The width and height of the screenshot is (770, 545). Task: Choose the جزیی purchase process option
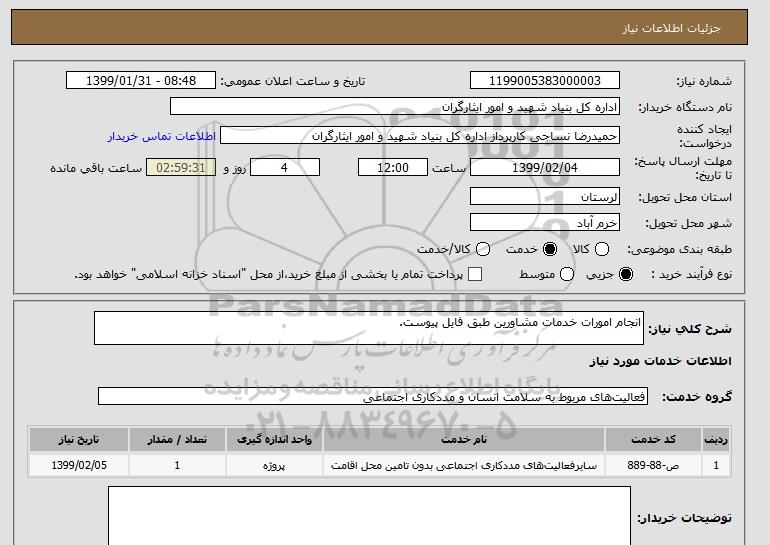[626, 274]
